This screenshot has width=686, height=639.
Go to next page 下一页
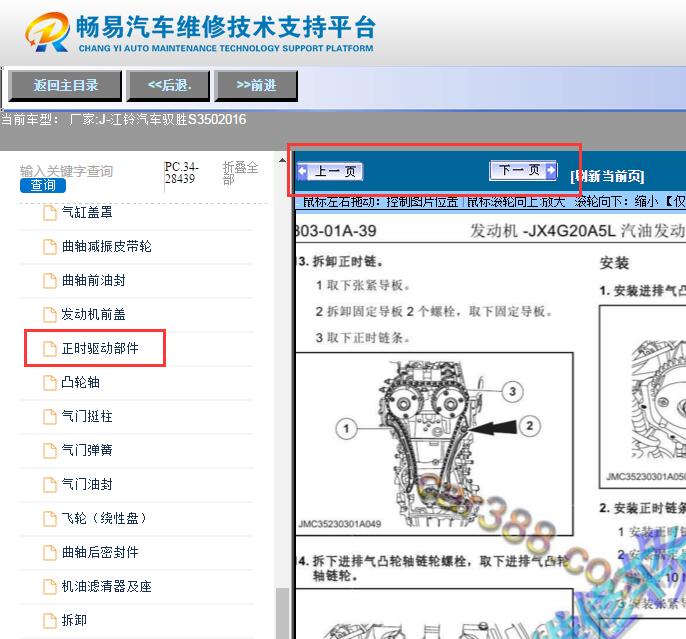522,171
